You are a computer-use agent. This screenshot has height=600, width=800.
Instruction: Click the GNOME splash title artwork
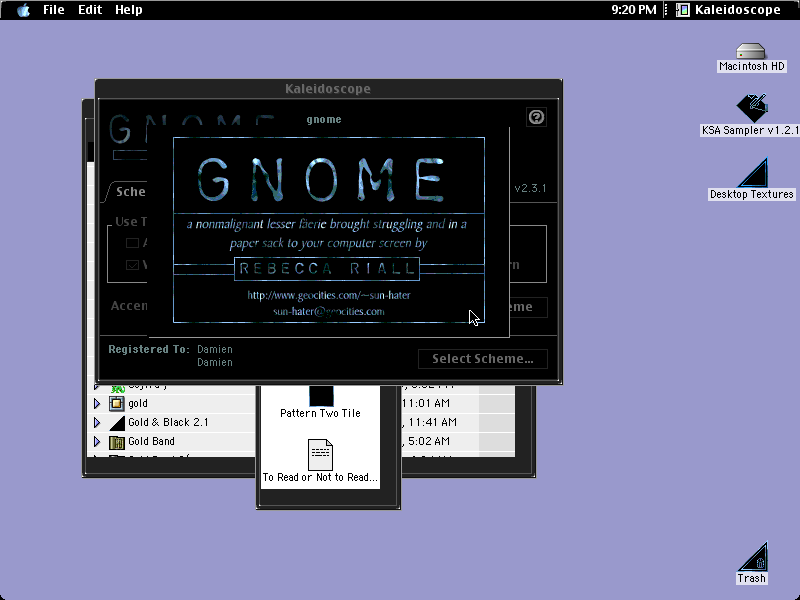321,180
